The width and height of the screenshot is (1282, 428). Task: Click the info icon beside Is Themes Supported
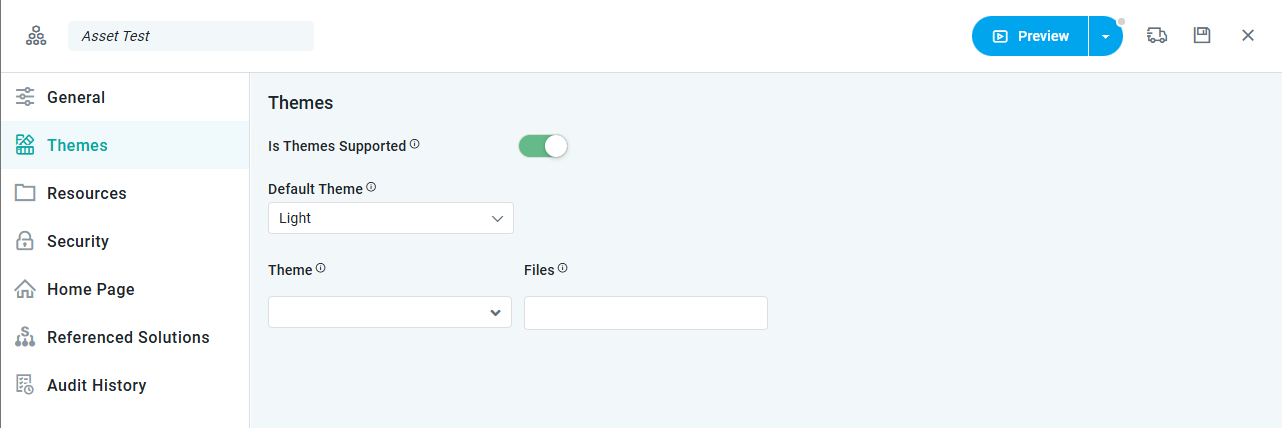point(415,145)
